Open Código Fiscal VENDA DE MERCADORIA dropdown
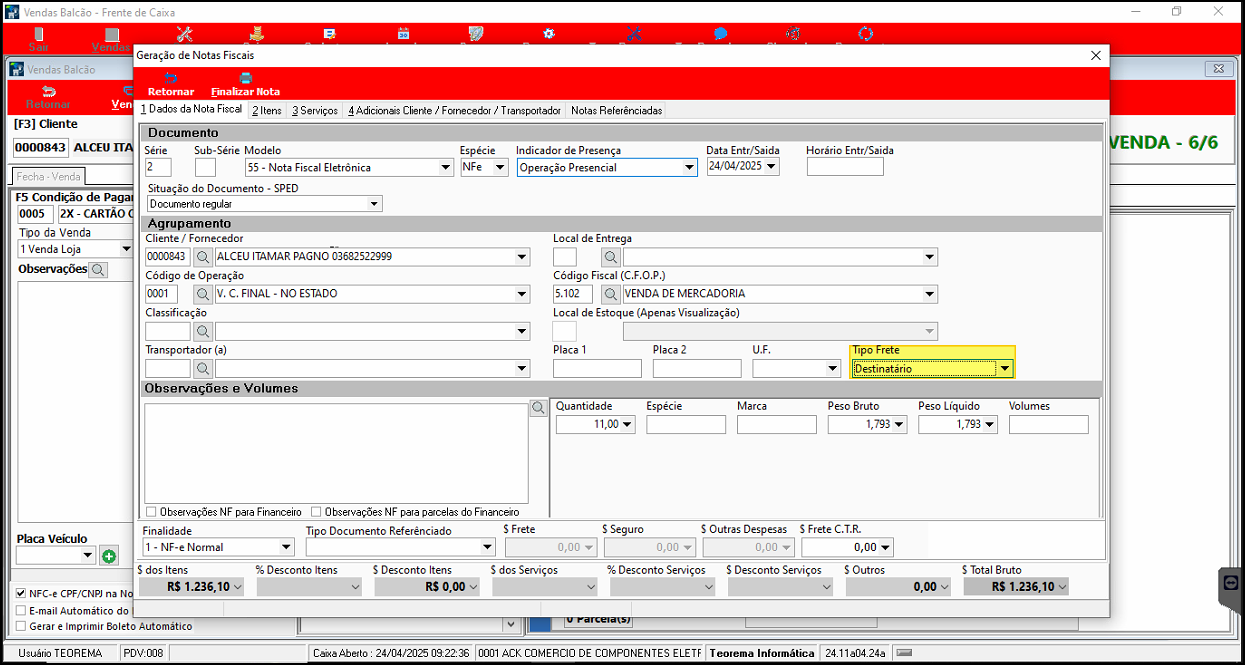Viewport: 1245px width, 665px height. (930, 294)
